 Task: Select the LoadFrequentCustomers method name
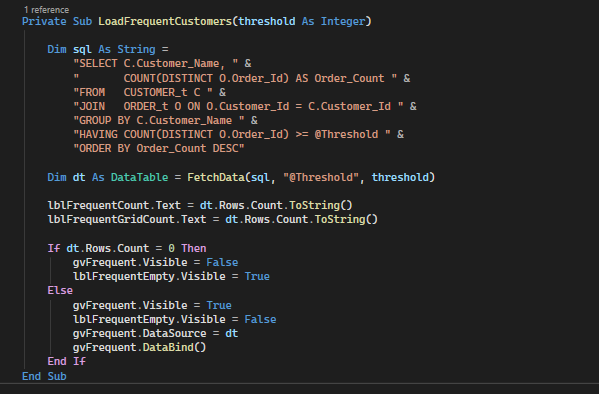point(165,21)
